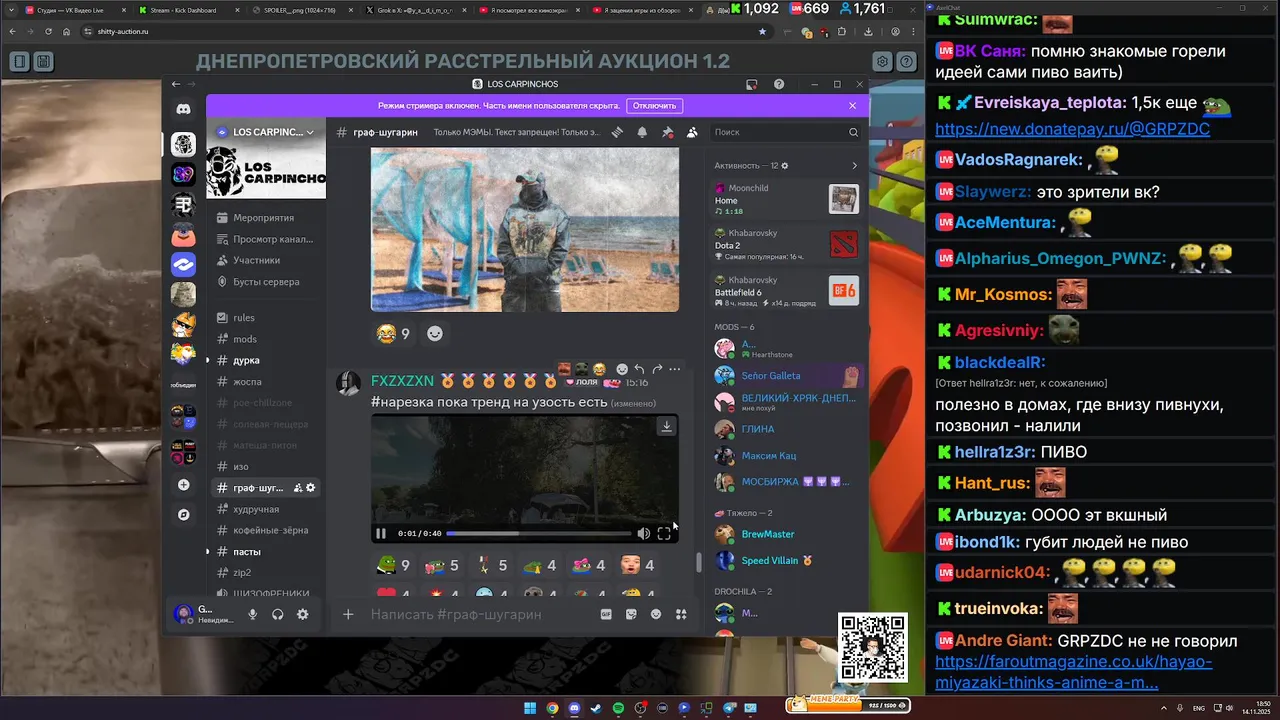Toggle the member list icon in Discord
Image resolution: width=1280 pixels, height=720 pixels.
[692, 132]
